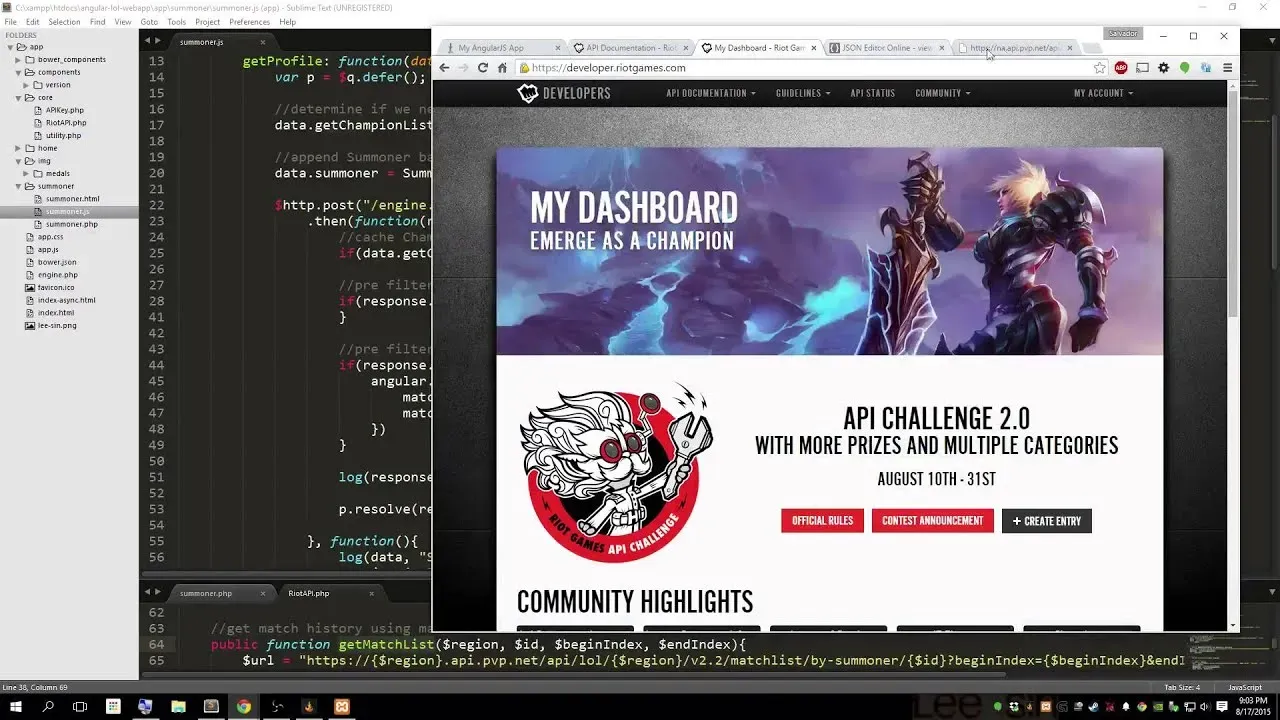Open the Chrome hamburger menu
Viewport: 1280px width, 720px height.
[1227, 68]
